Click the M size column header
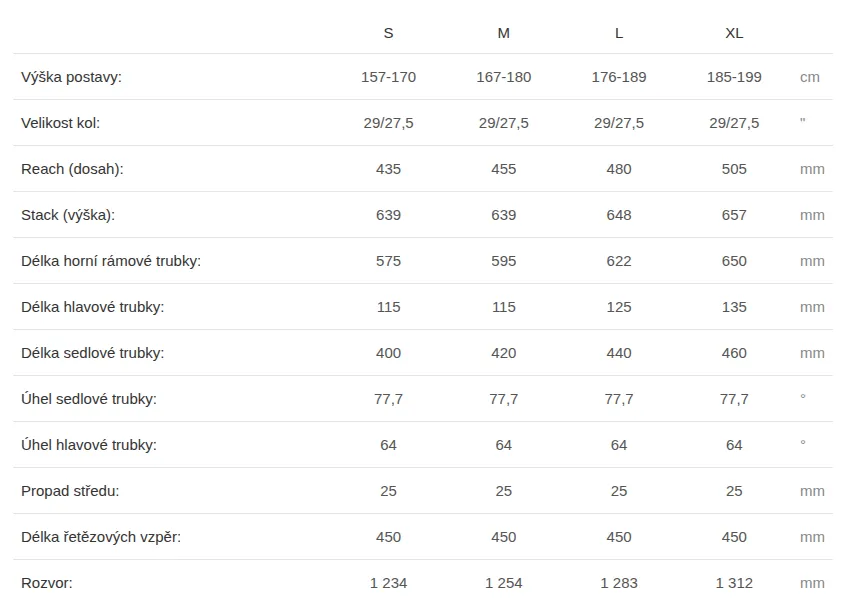The width and height of the screenshot is (846, 600). [504, 33]
